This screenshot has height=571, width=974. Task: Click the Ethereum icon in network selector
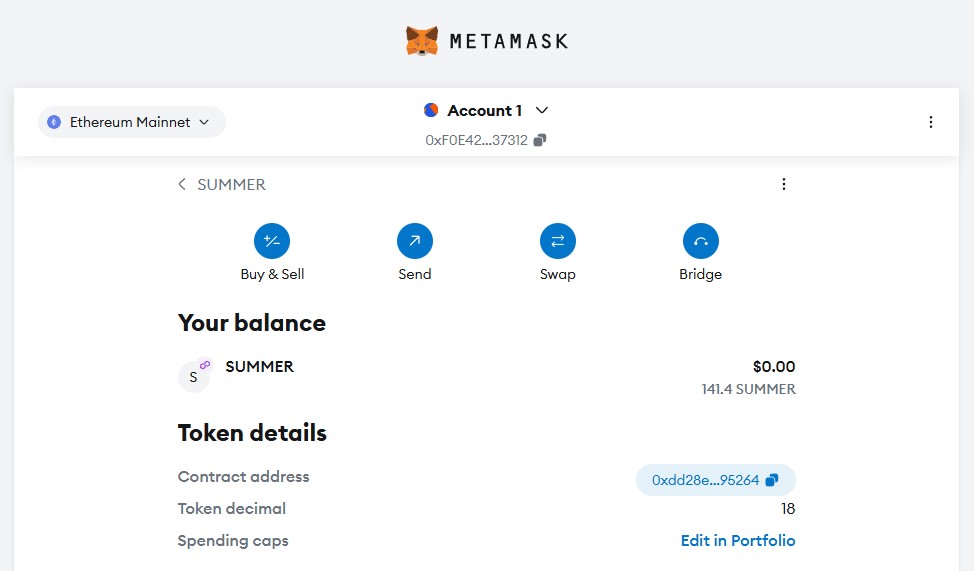(x=54, y=122)
